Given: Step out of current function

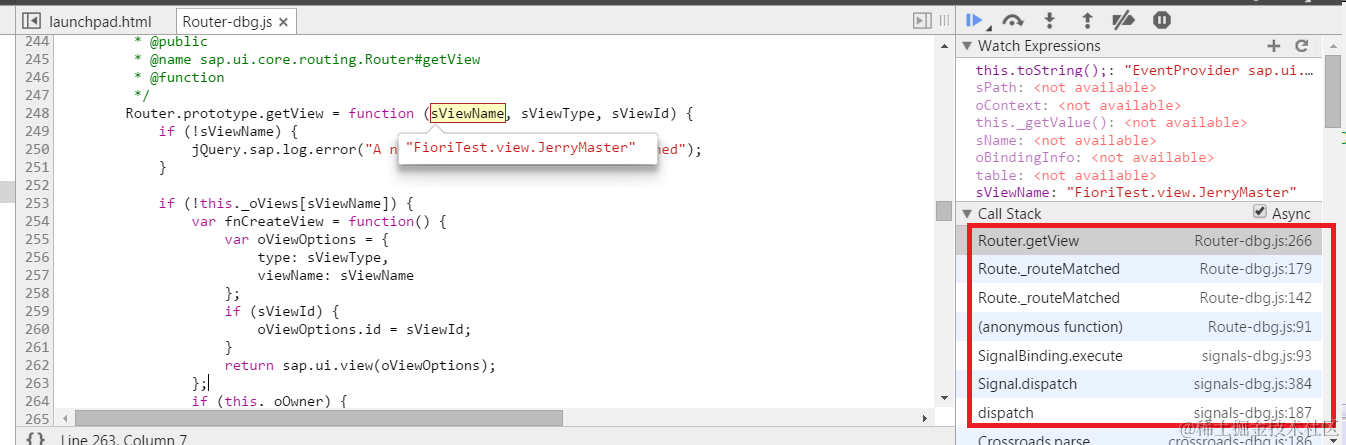Looking at the screenshot, I should pyautogui.click(x=1087, y=20).
